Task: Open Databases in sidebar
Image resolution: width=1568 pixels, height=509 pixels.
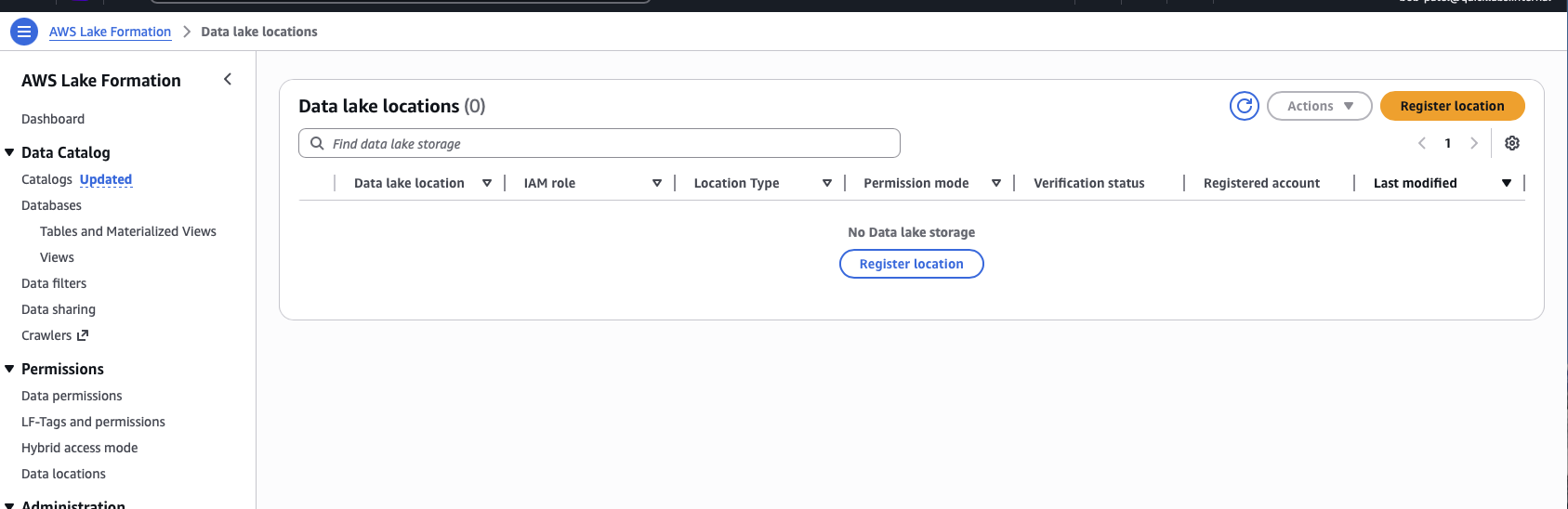Action: pyautogui.click(x=51, y=205)
